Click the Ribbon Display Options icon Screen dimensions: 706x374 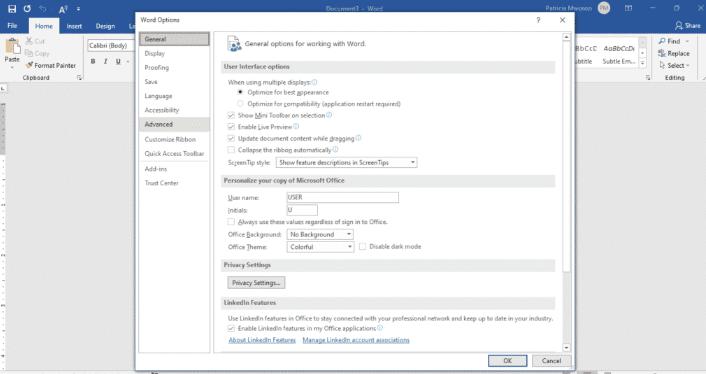628,8
